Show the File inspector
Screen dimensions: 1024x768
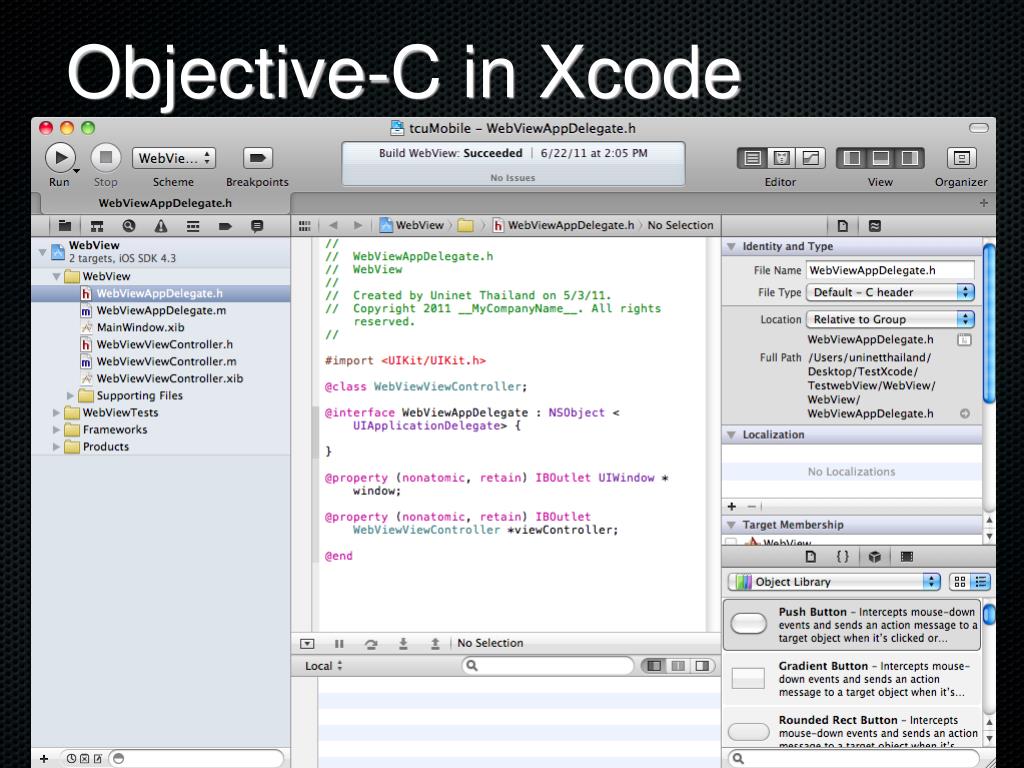tap(842, 226)
